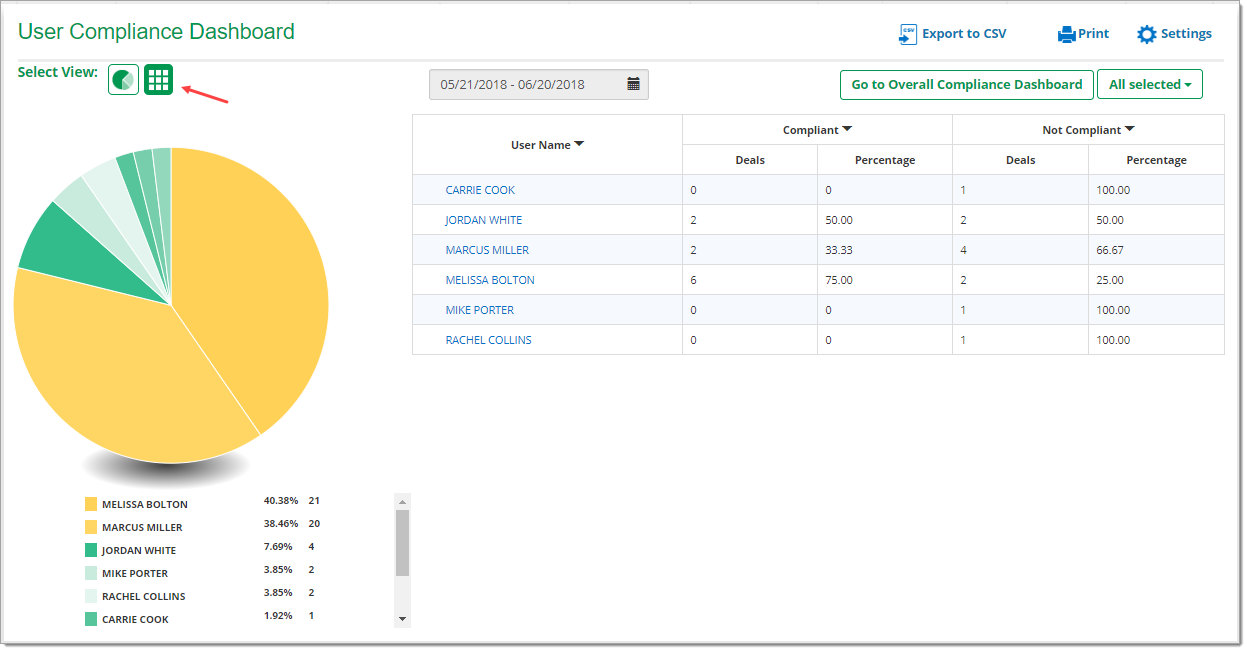The width and height of the screenshot is (1247, 651).
Task: Select MELISSA BOLTON legend label
Action: 145,505
